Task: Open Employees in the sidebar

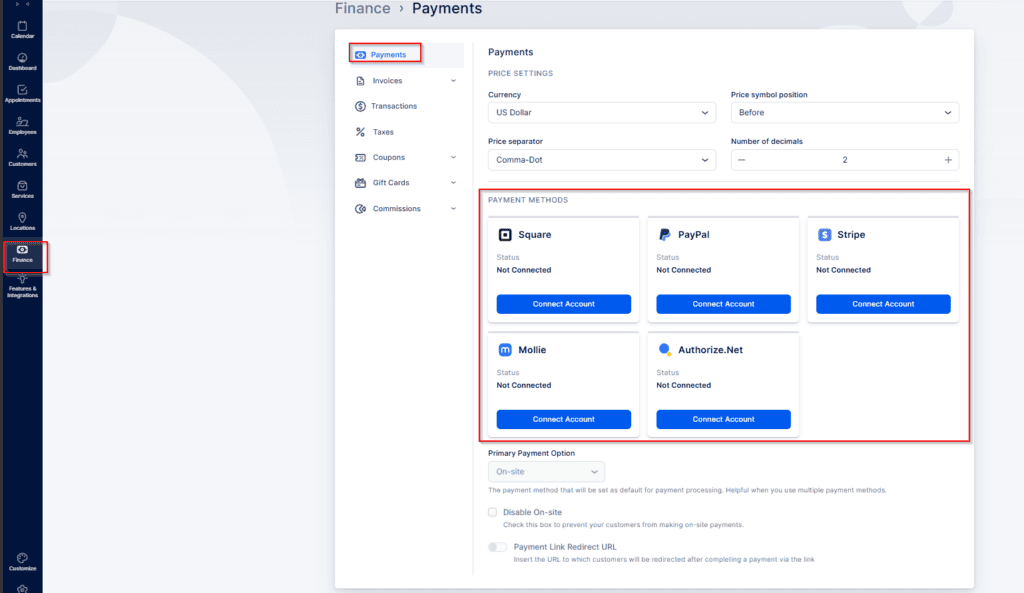Action: 22,126
